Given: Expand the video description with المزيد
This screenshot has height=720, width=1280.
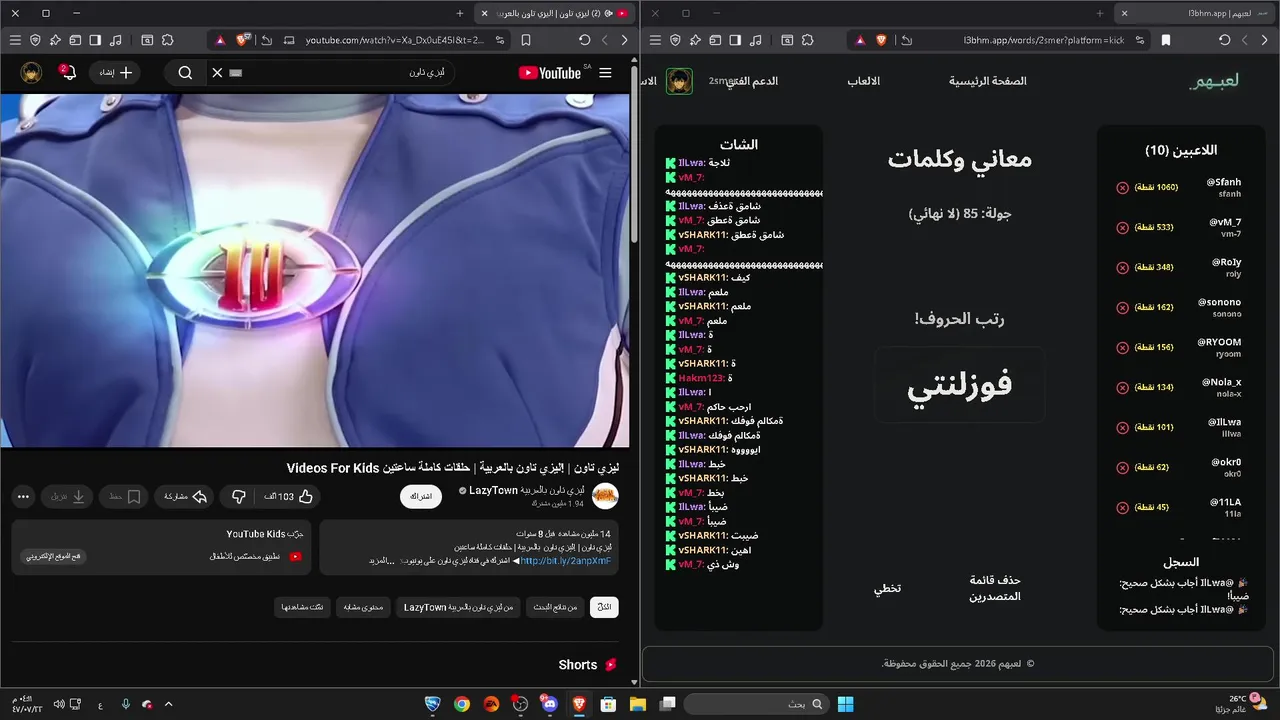Looking at the screenshot, I should (383, 561).
